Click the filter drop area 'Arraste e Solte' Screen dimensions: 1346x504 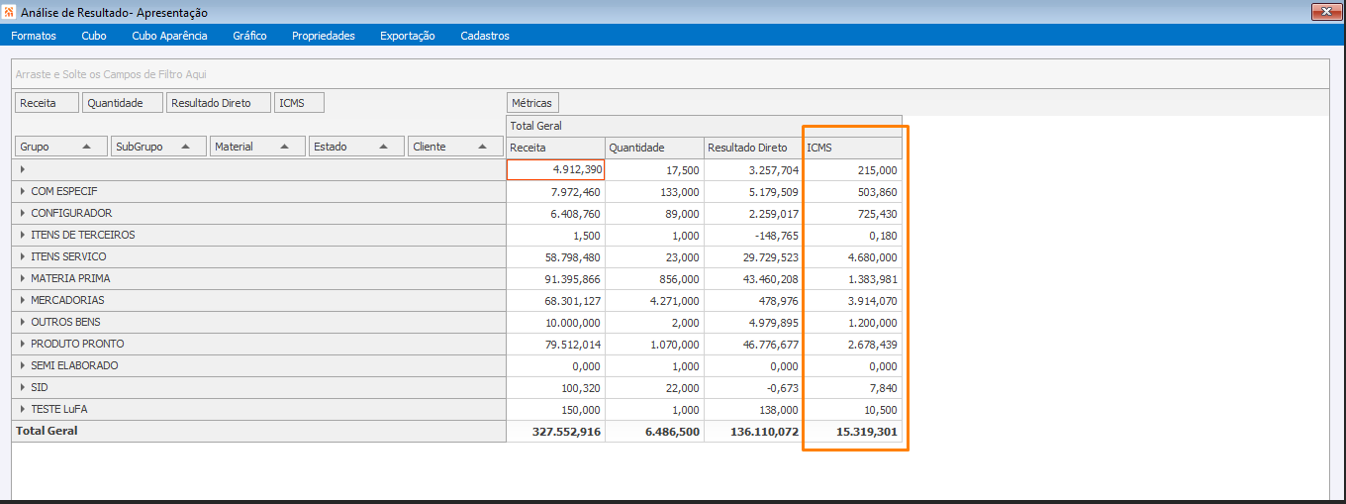point(670,74)
